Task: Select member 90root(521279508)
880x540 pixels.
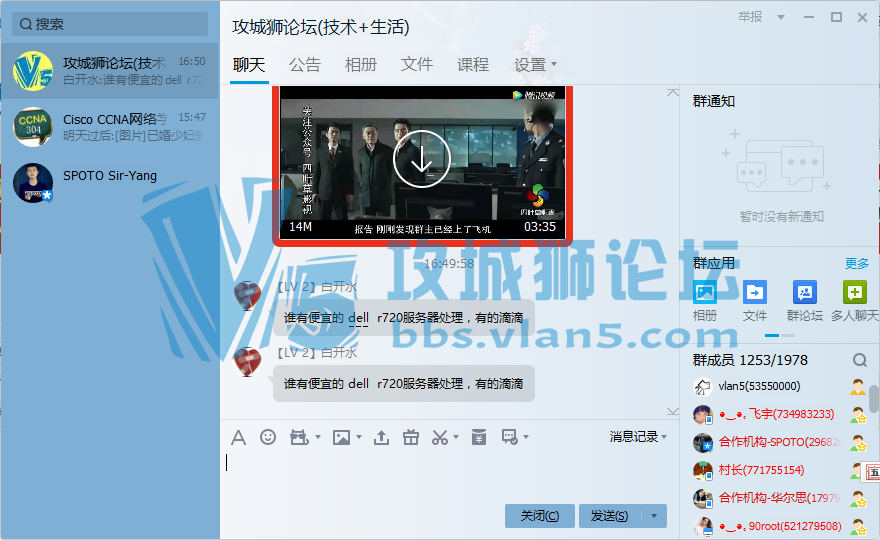Action: [780, 526]
